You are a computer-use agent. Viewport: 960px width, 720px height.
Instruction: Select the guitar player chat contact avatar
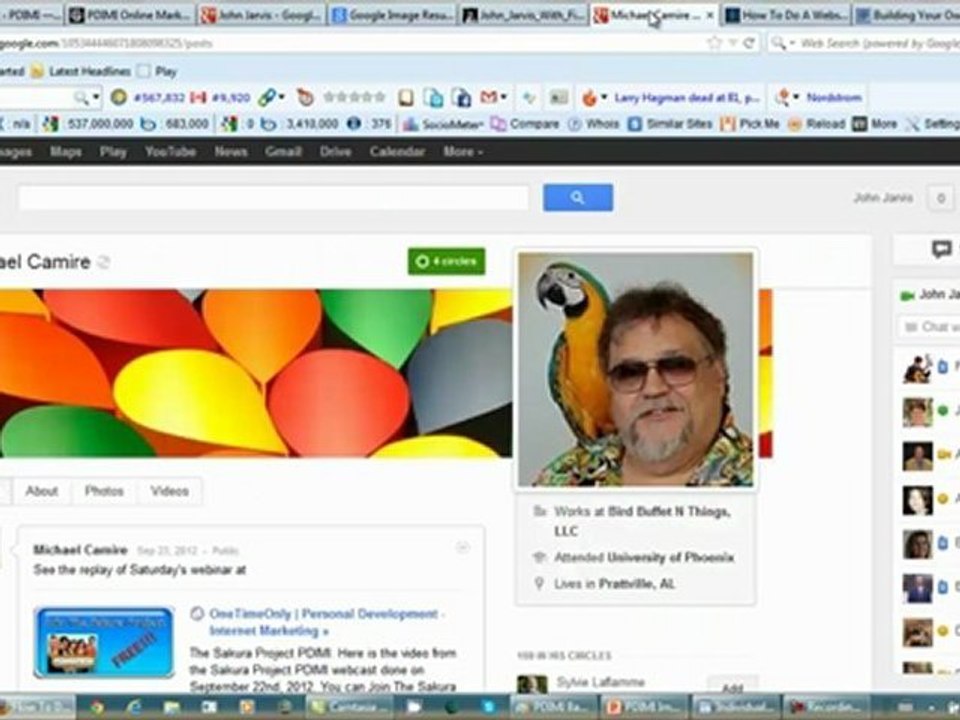click(917, 369)
